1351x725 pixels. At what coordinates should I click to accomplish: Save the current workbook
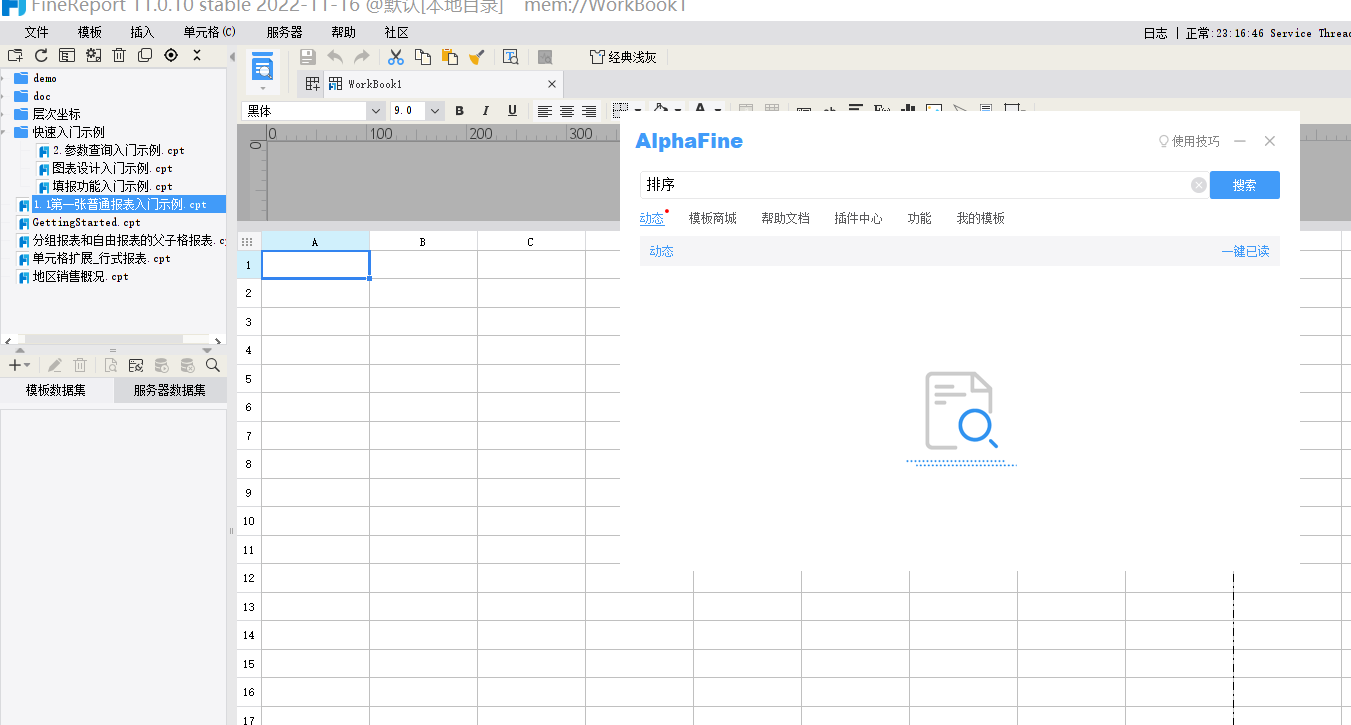[308, 58]
